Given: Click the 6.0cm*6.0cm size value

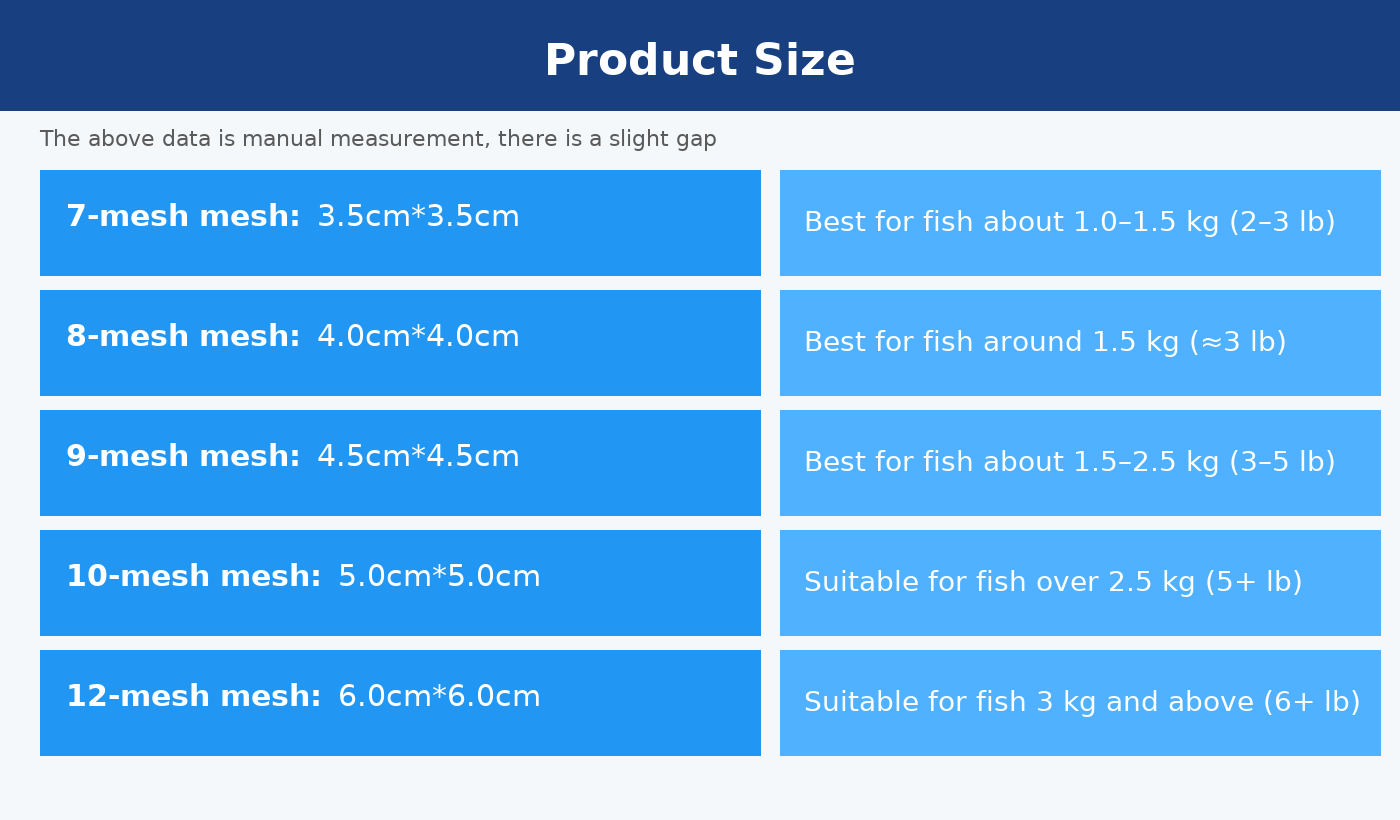Looking at the screenshot, I should (x=439, y=698).
